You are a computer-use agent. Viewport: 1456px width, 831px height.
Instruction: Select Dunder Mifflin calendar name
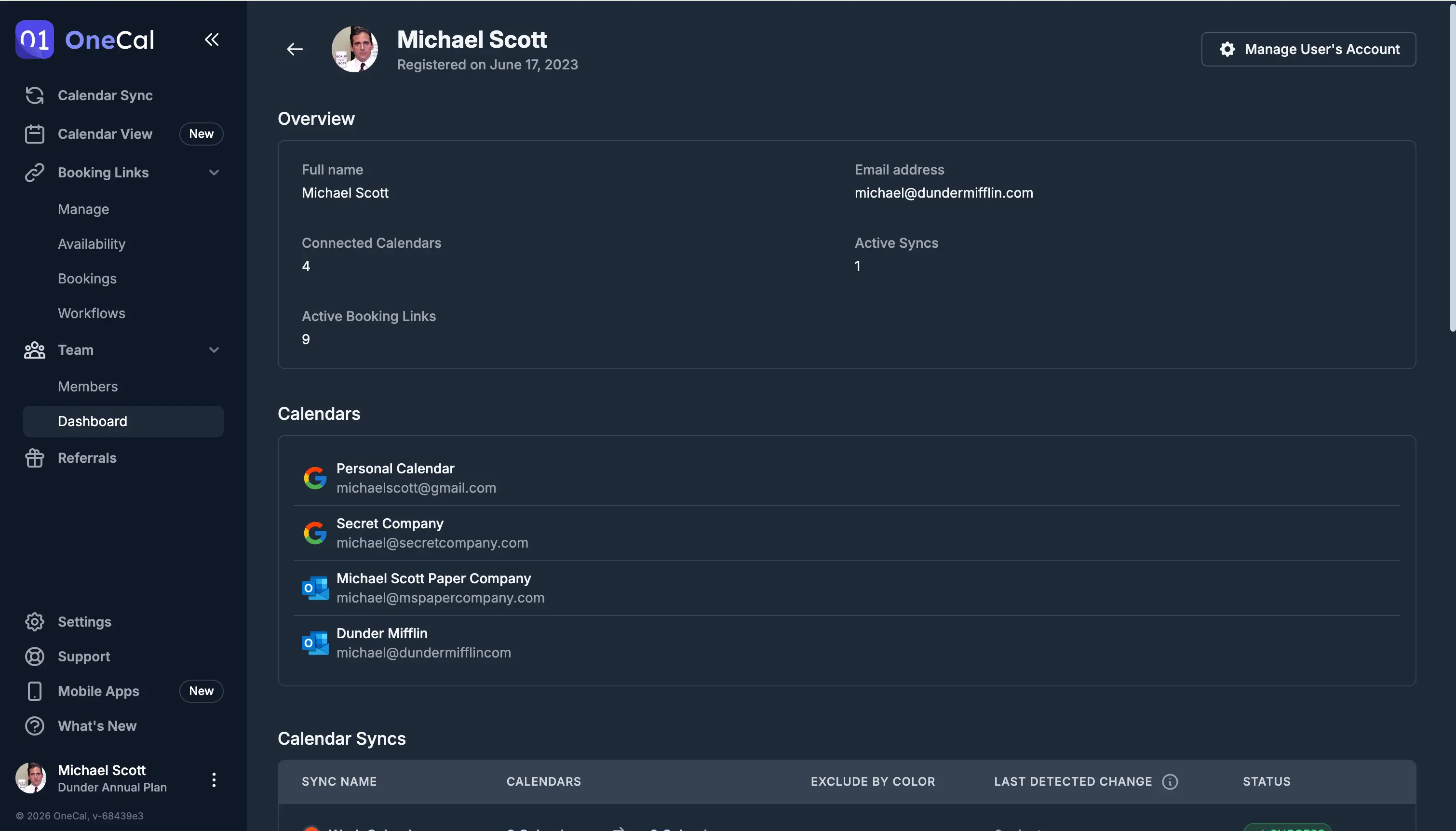tap(382, 633)
